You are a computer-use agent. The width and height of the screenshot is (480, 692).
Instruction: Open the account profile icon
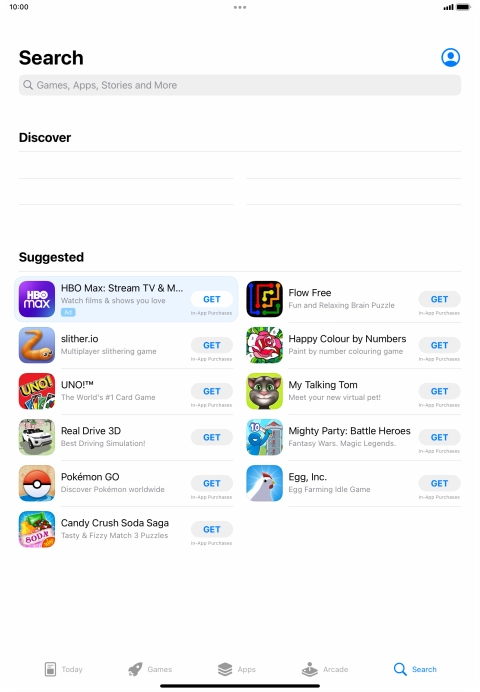tap(450, 57)
